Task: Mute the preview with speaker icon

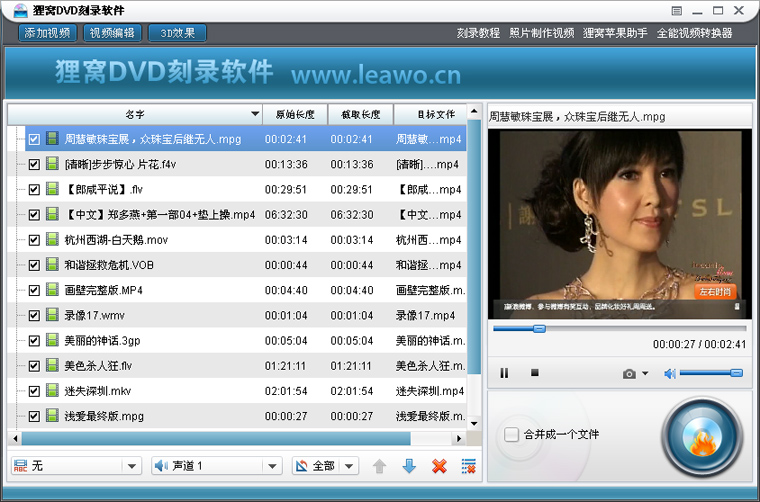Action: [x=670, y=373]
